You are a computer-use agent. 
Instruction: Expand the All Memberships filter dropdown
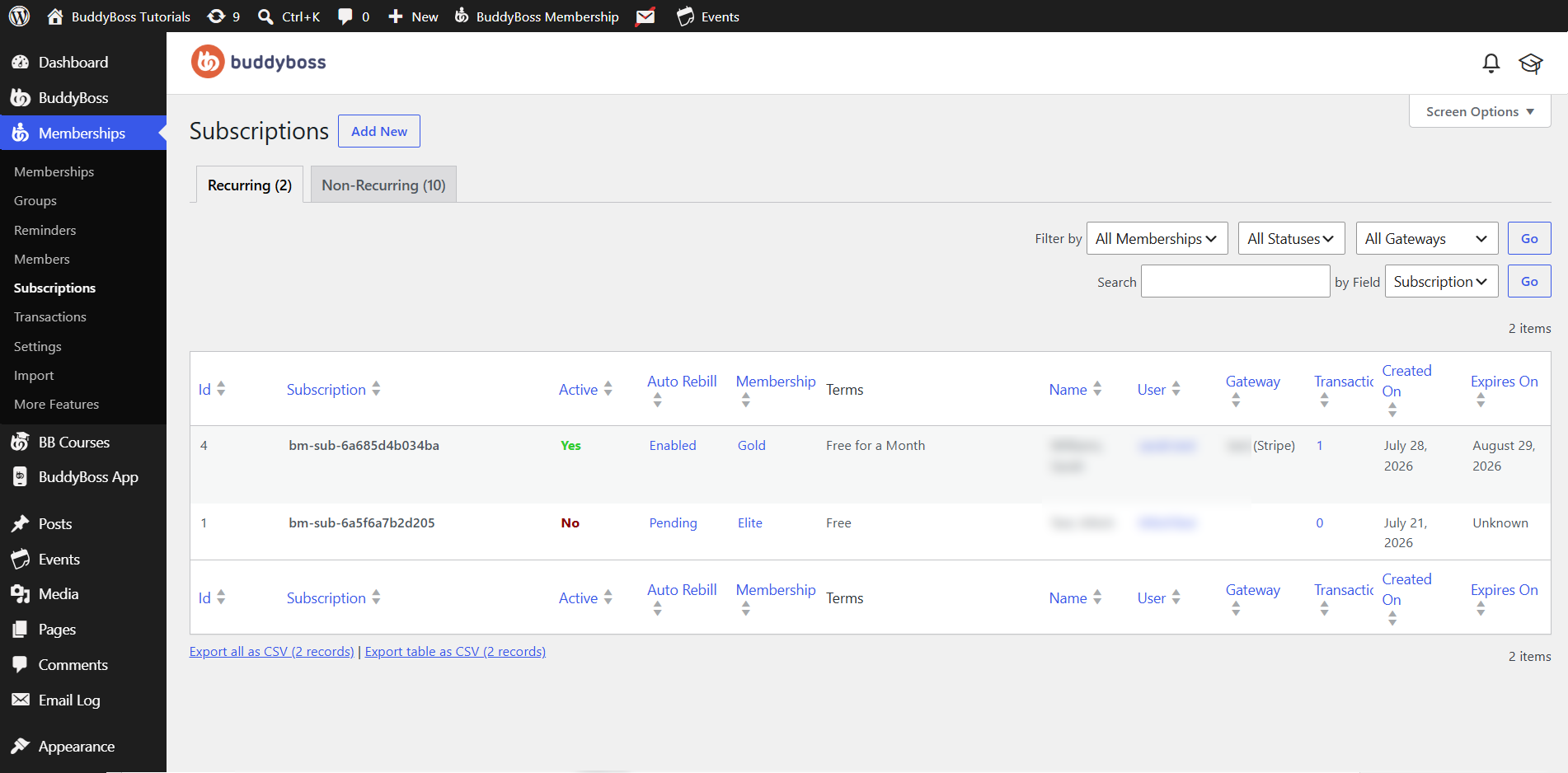(x=1157, y=238)
